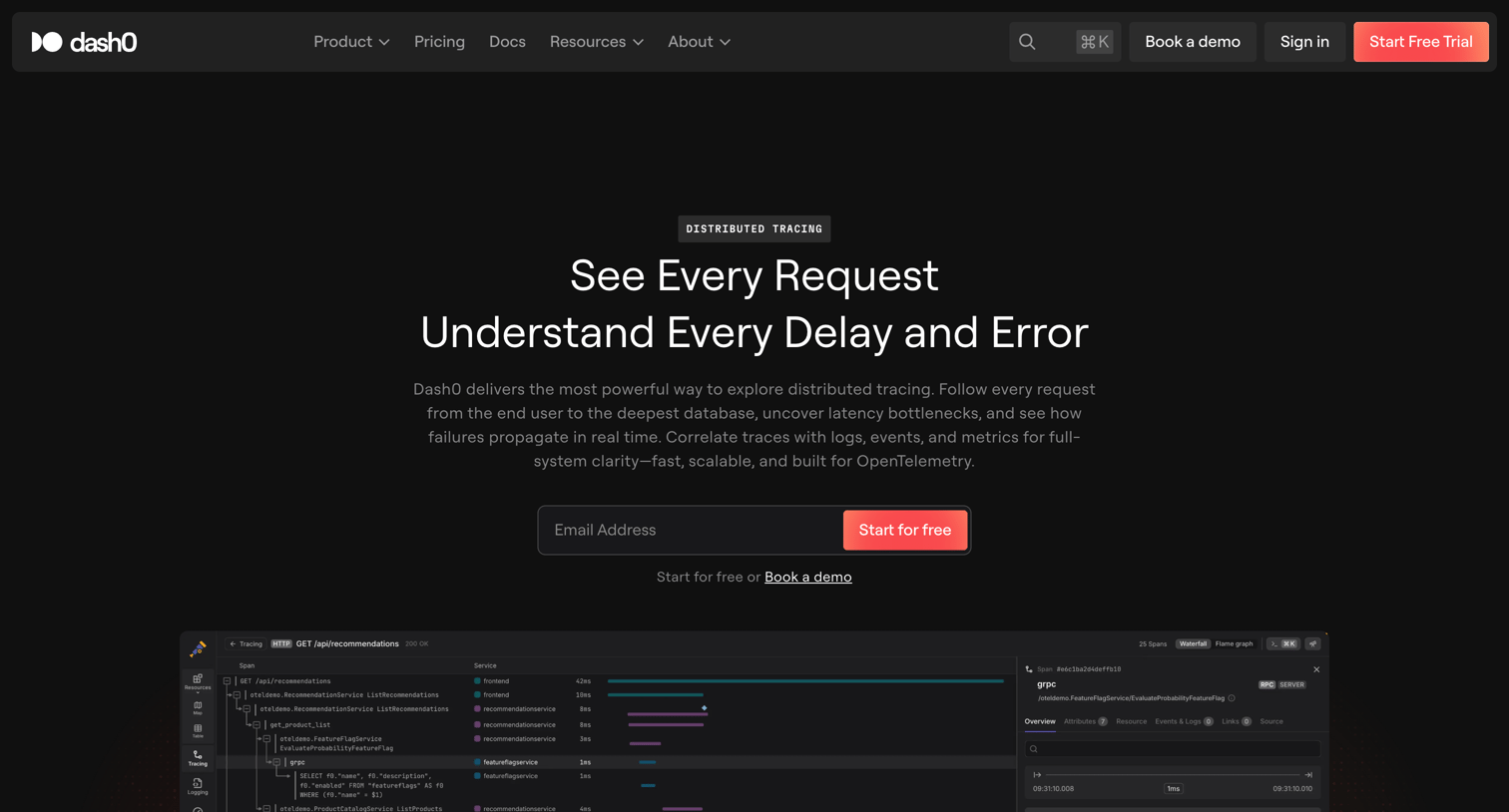The height and width of the screenshot is (812, 1509).
Task: Click the rocket icon in preview toolbar
Action: tap(1313, 644)
